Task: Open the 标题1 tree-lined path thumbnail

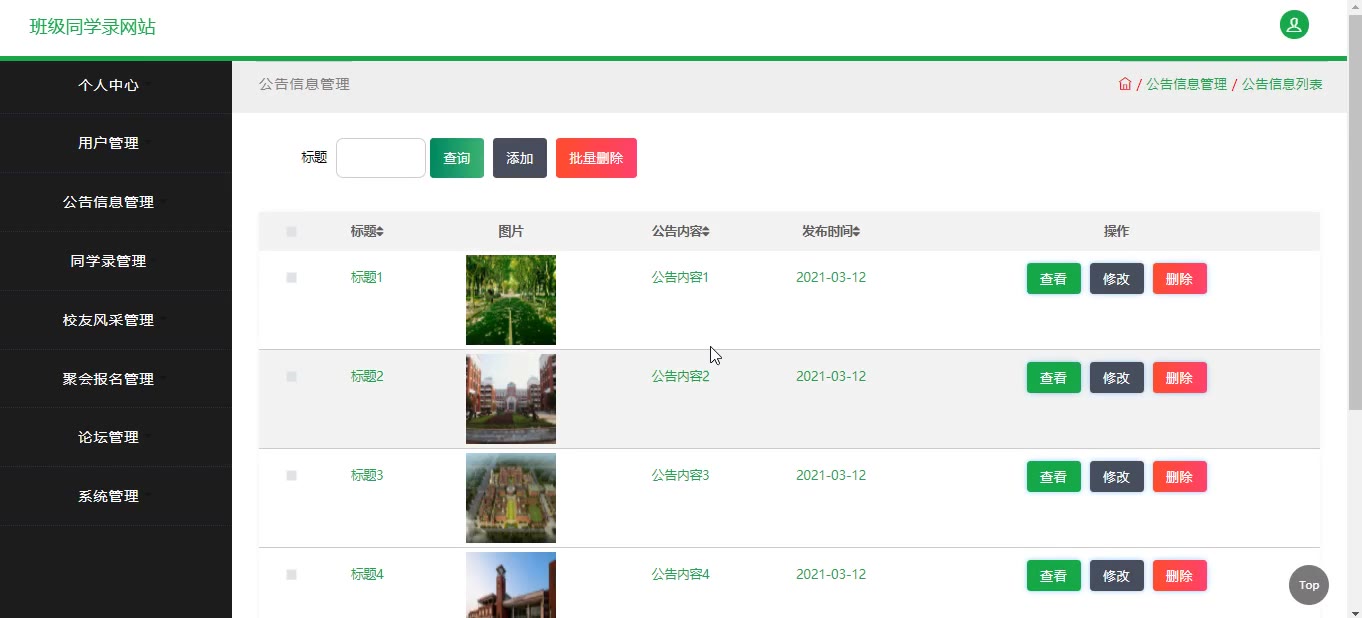Action: pyautogui.click(x=511, y=300)
